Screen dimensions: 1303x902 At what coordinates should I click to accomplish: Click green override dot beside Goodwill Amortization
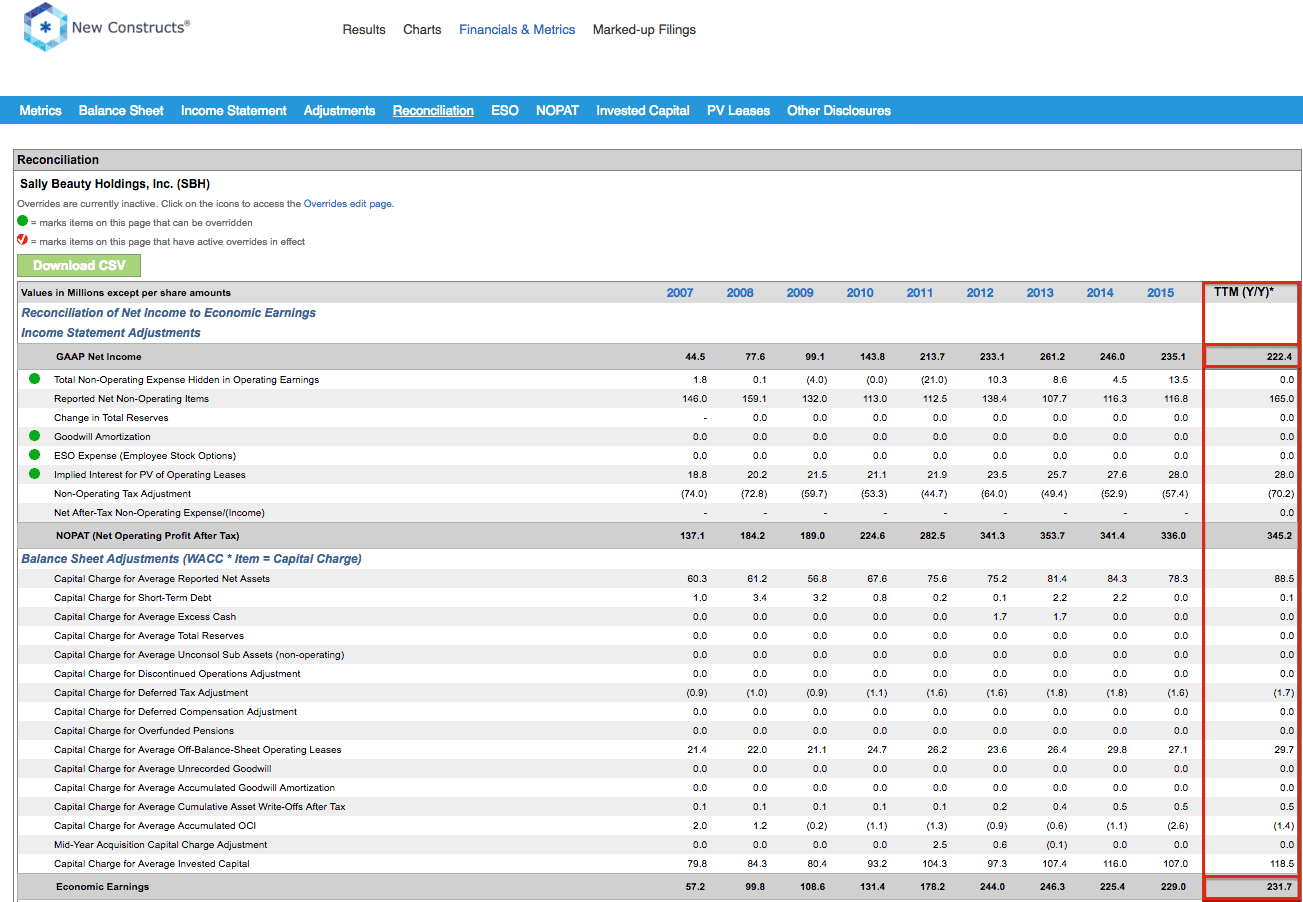point(35,436)
